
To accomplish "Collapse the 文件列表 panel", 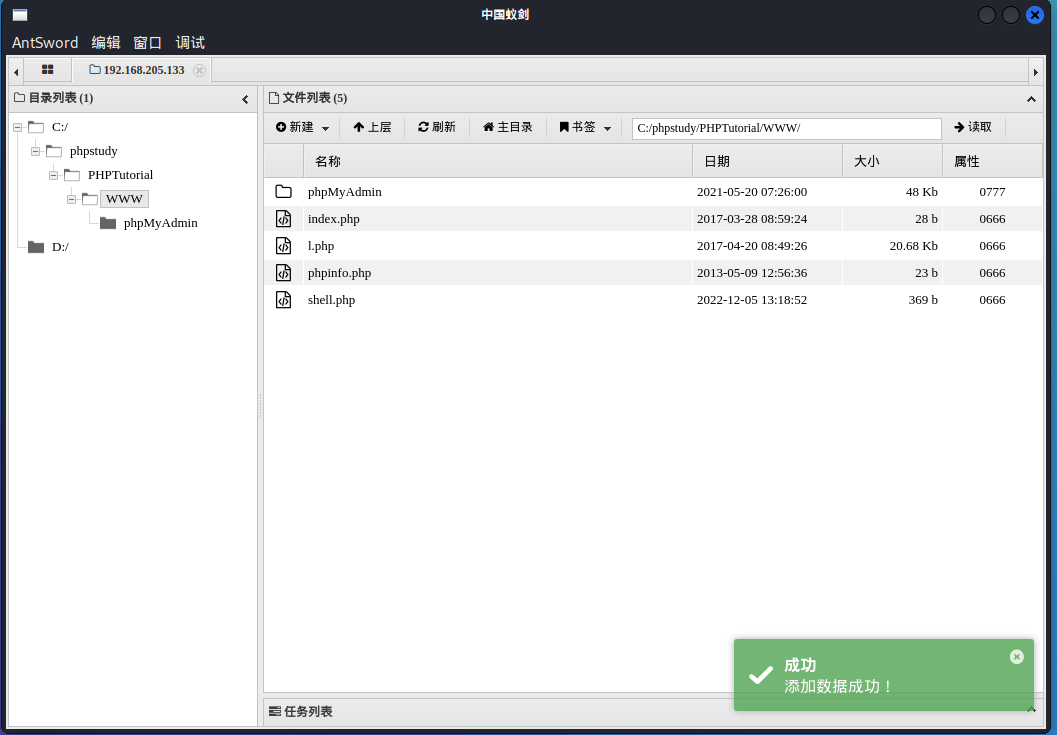I will pyautogui.click(x=1031, y=99).
